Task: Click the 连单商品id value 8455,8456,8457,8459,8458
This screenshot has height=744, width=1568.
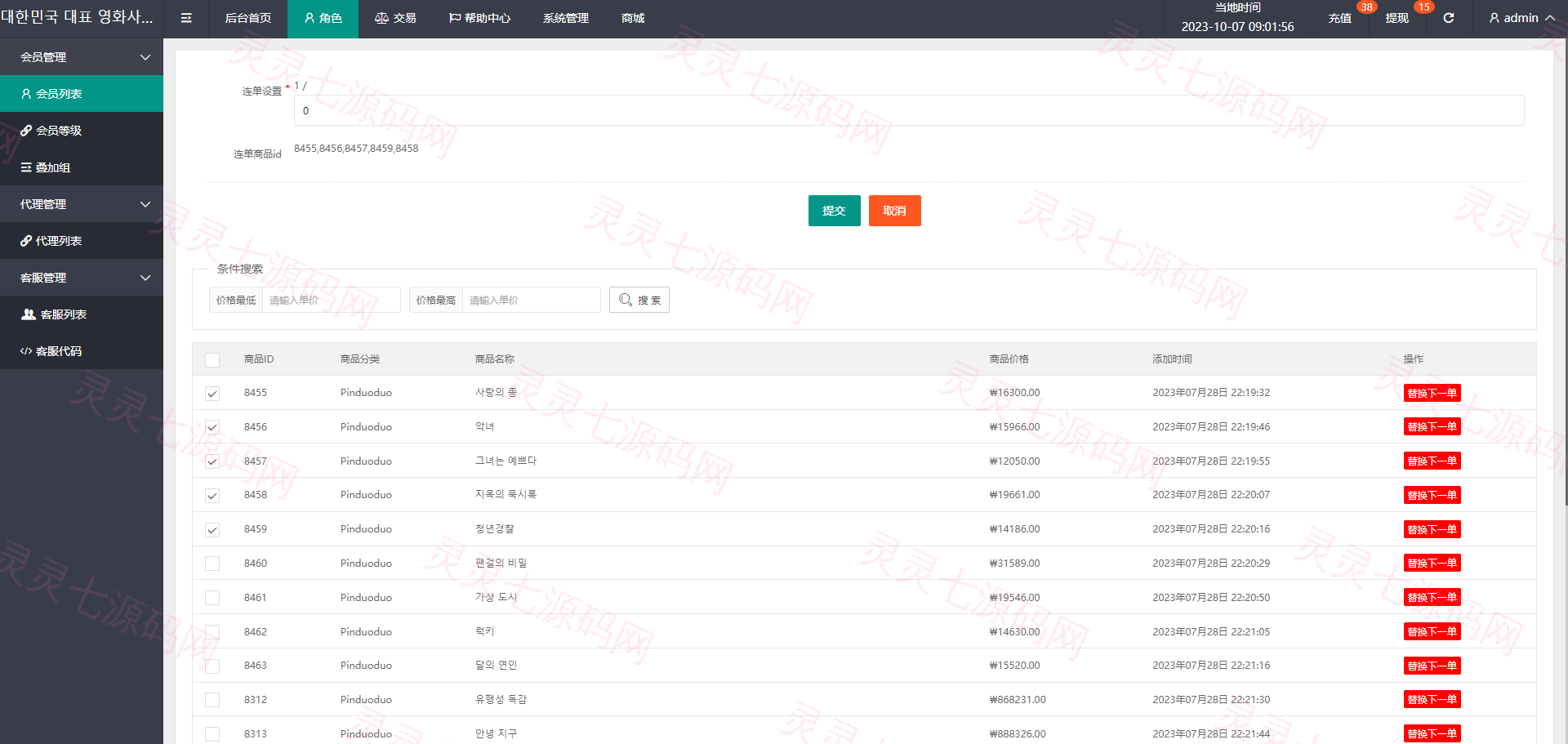Action: tap(356, 149)
